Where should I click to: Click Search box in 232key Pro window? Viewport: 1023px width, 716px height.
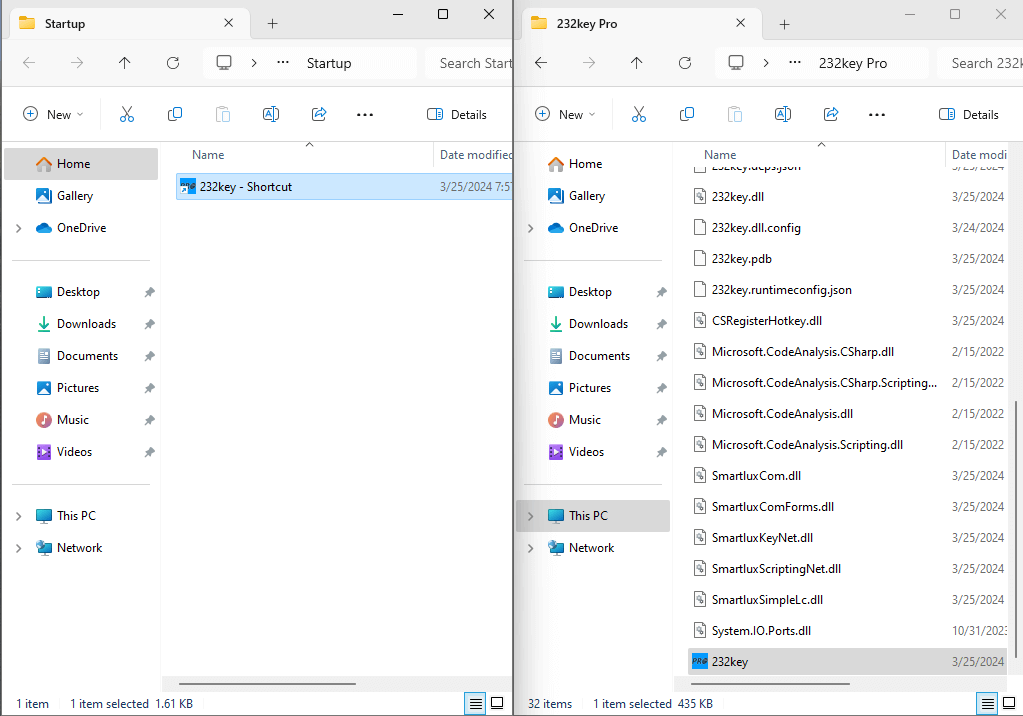pos(980,63)
